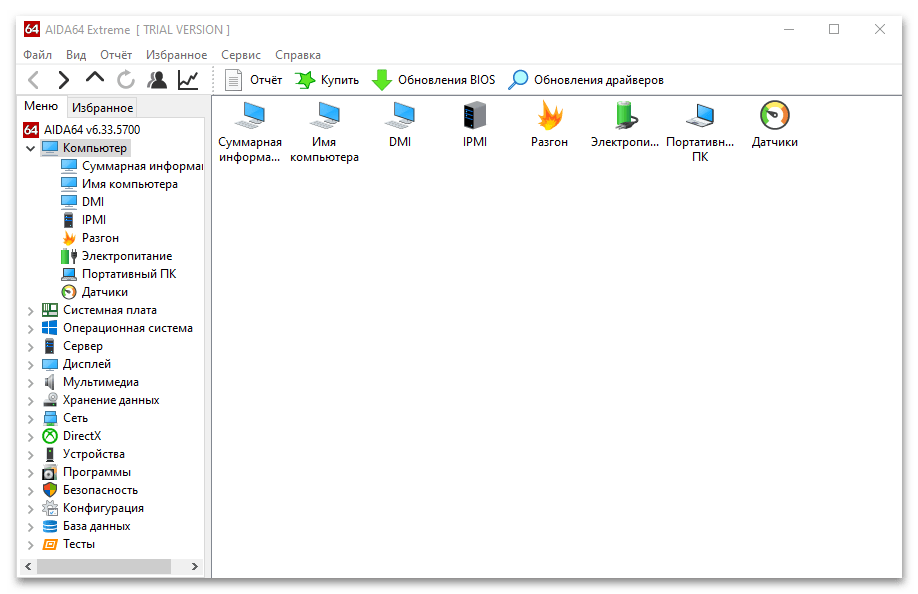The width and height of the screenshot is (918, 594).
Task: Click the user profile icon in toolbar
Action: tap(157, 80)
